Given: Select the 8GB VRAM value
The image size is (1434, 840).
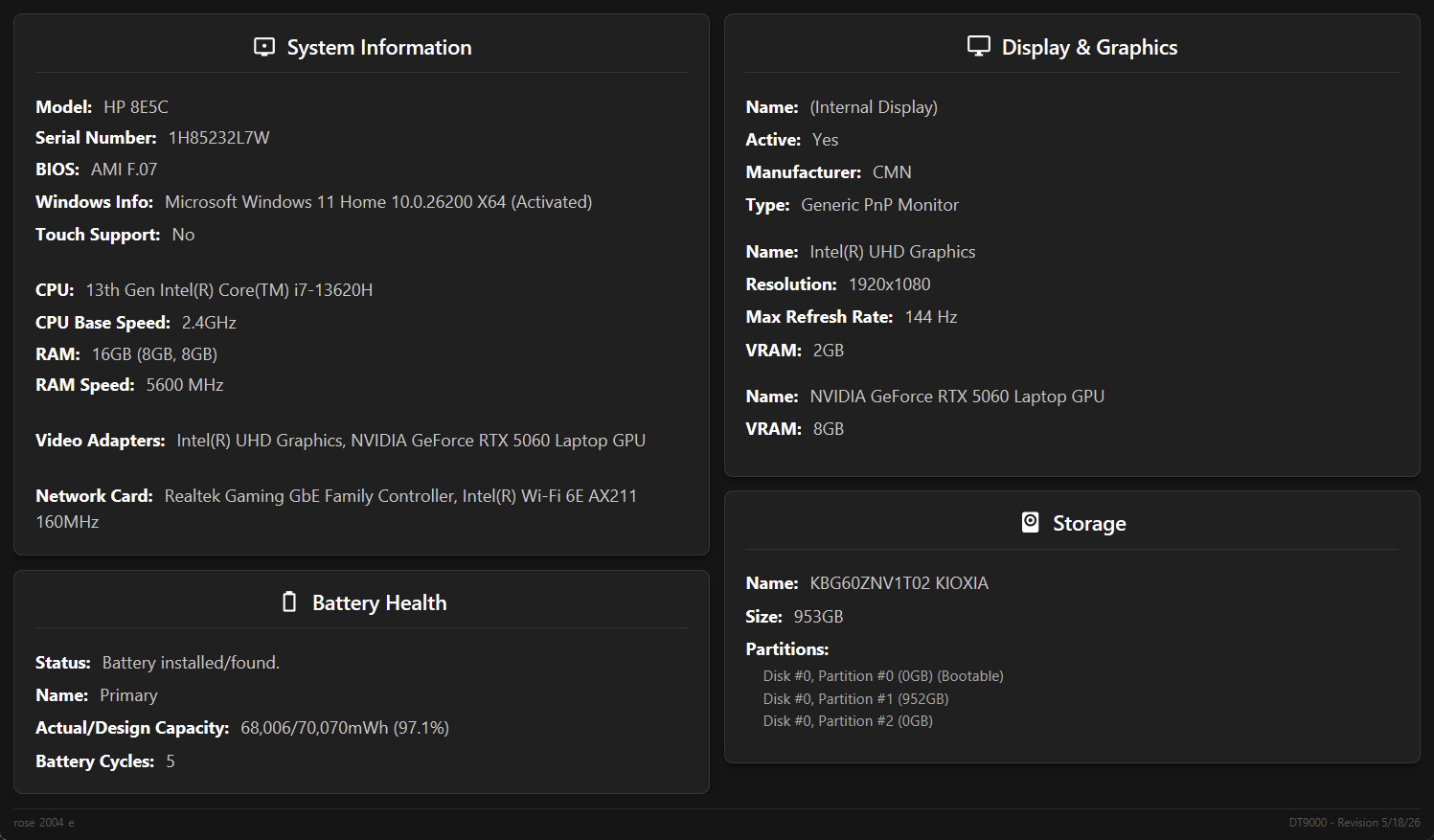Looking at the screenshot, I should [829, 429].
